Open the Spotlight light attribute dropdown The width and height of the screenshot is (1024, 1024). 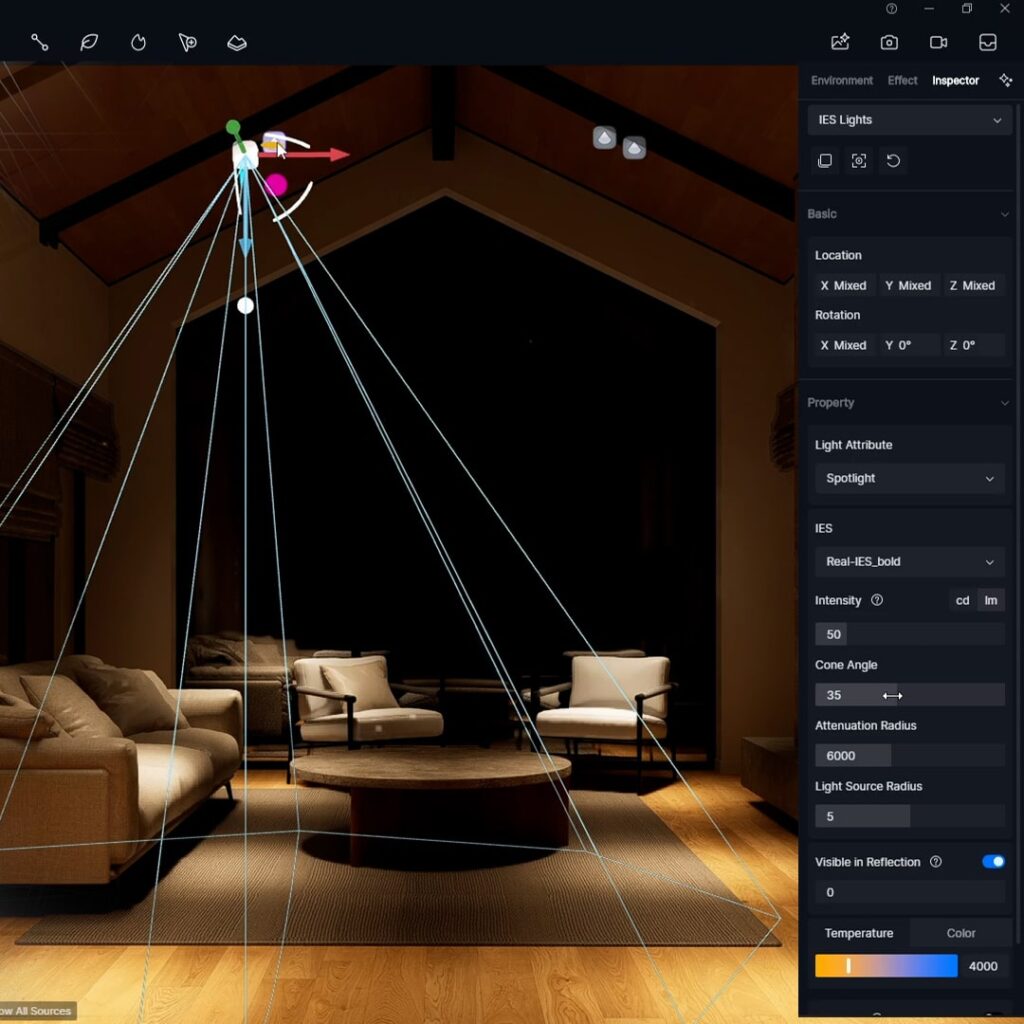point(909,478)
